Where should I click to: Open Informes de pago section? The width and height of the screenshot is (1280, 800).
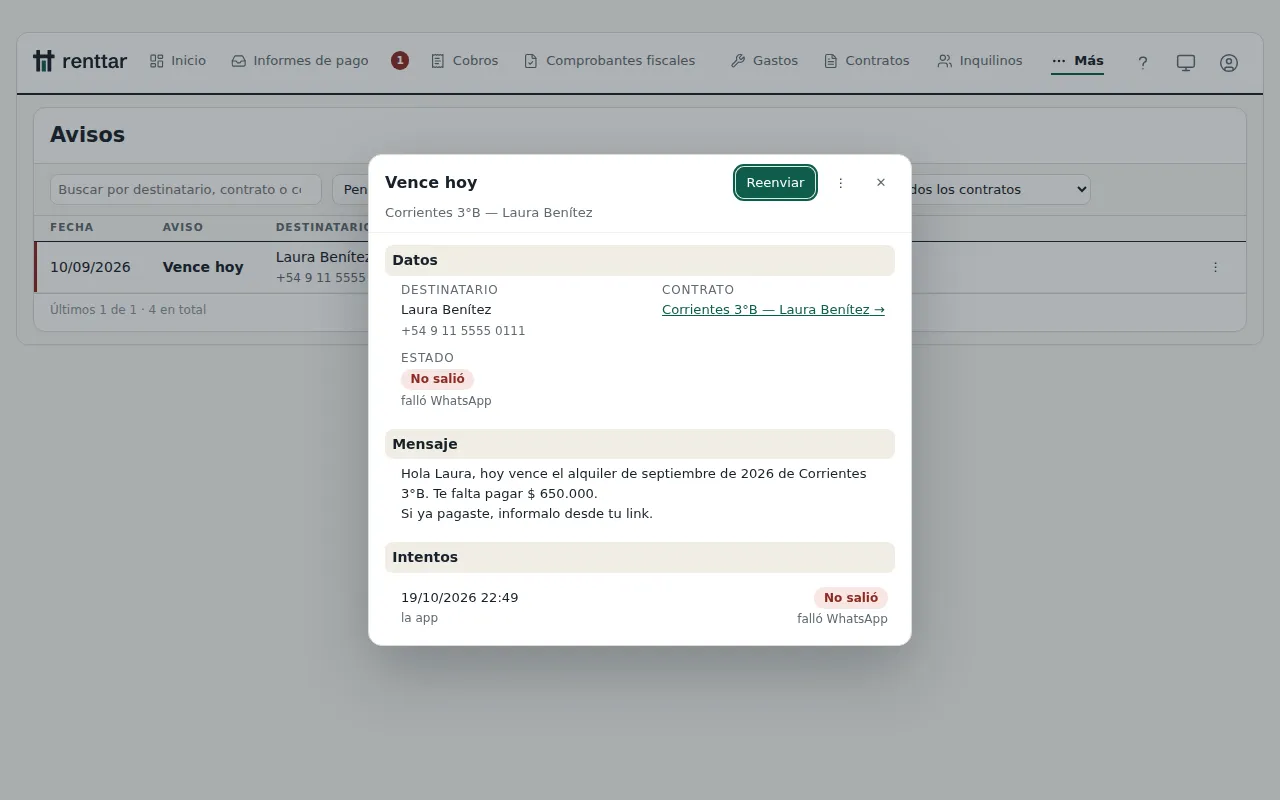coord(300,61)
